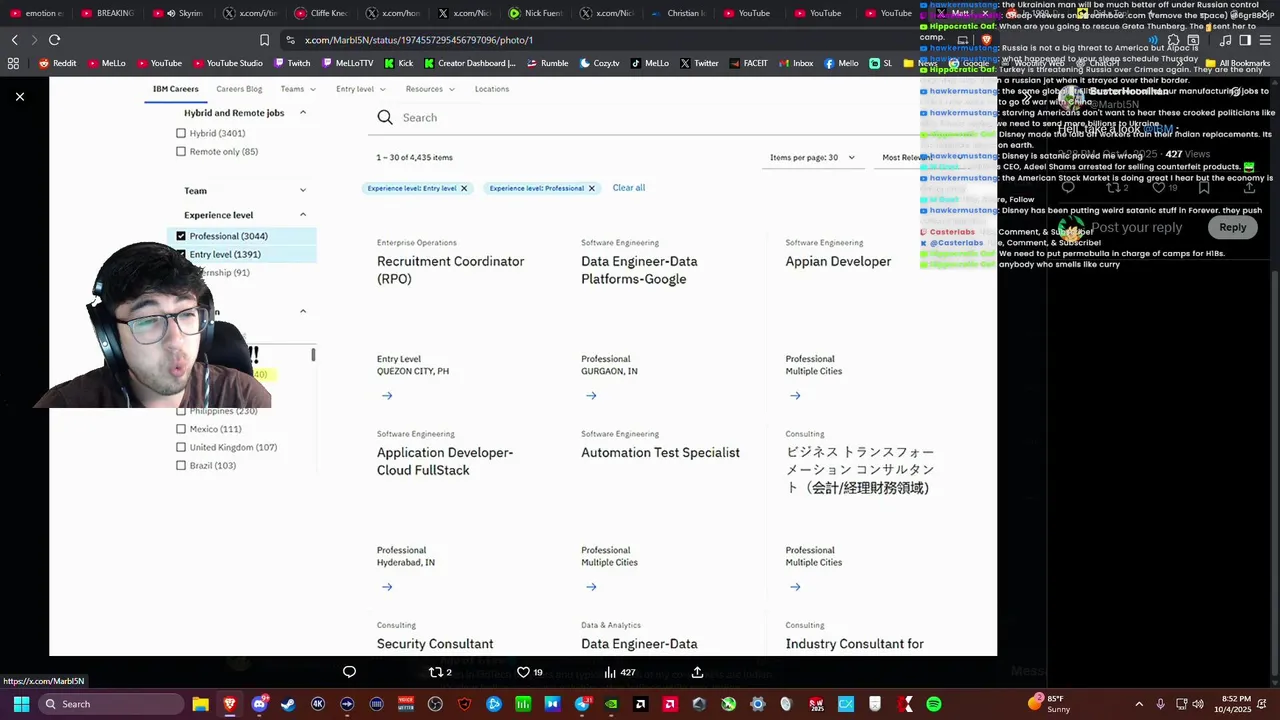Check the Mexico (111) checkbox
The image size is (1280, 720).
click(181, 429)
